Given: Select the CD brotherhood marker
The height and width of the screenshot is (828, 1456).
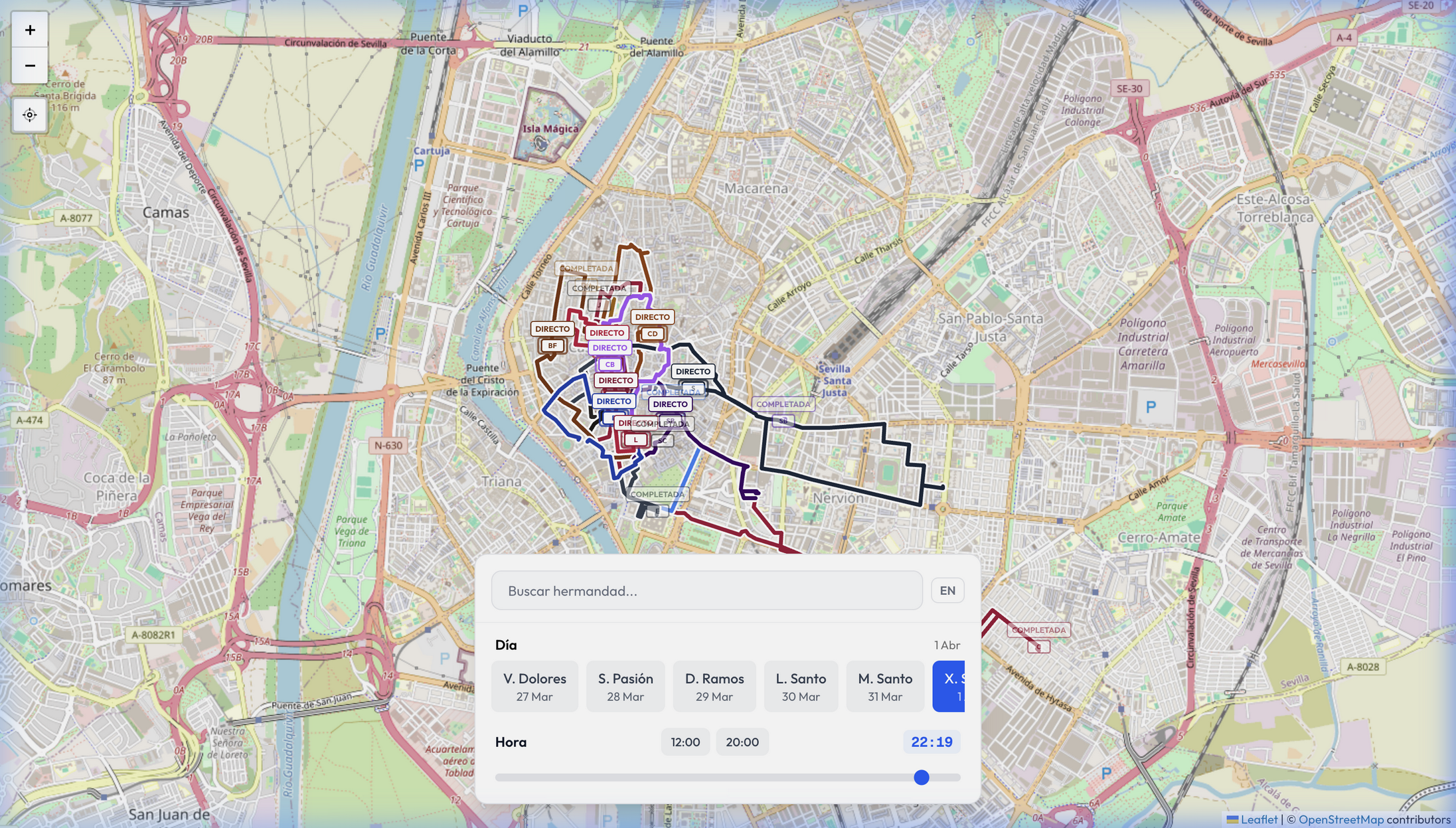Looking at the screenshot, I should point(652,333).
